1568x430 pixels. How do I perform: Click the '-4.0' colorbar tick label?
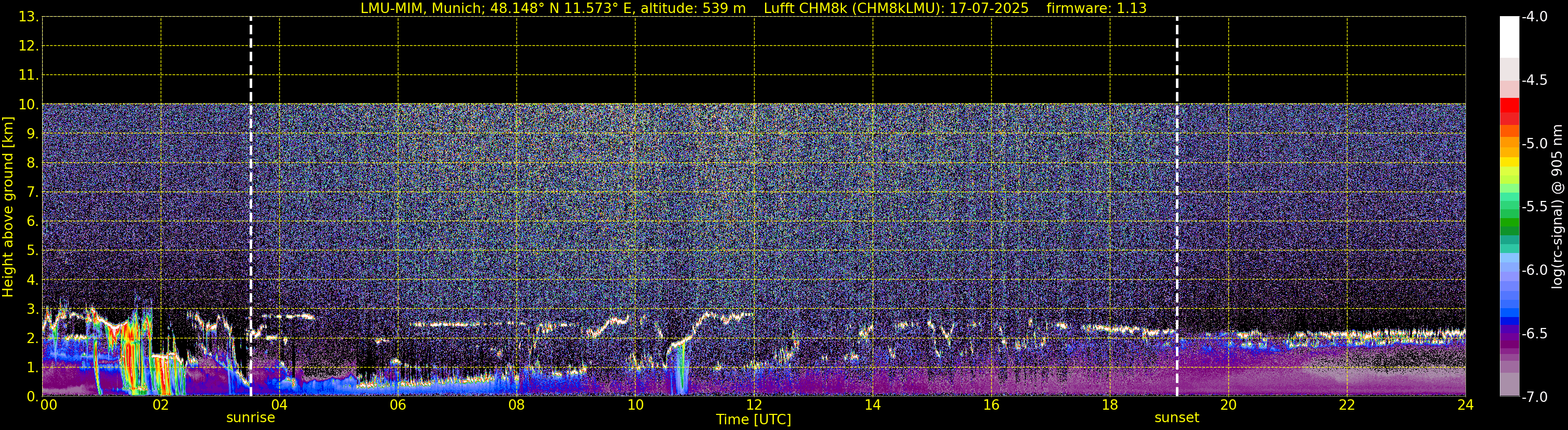point(1534,17)
